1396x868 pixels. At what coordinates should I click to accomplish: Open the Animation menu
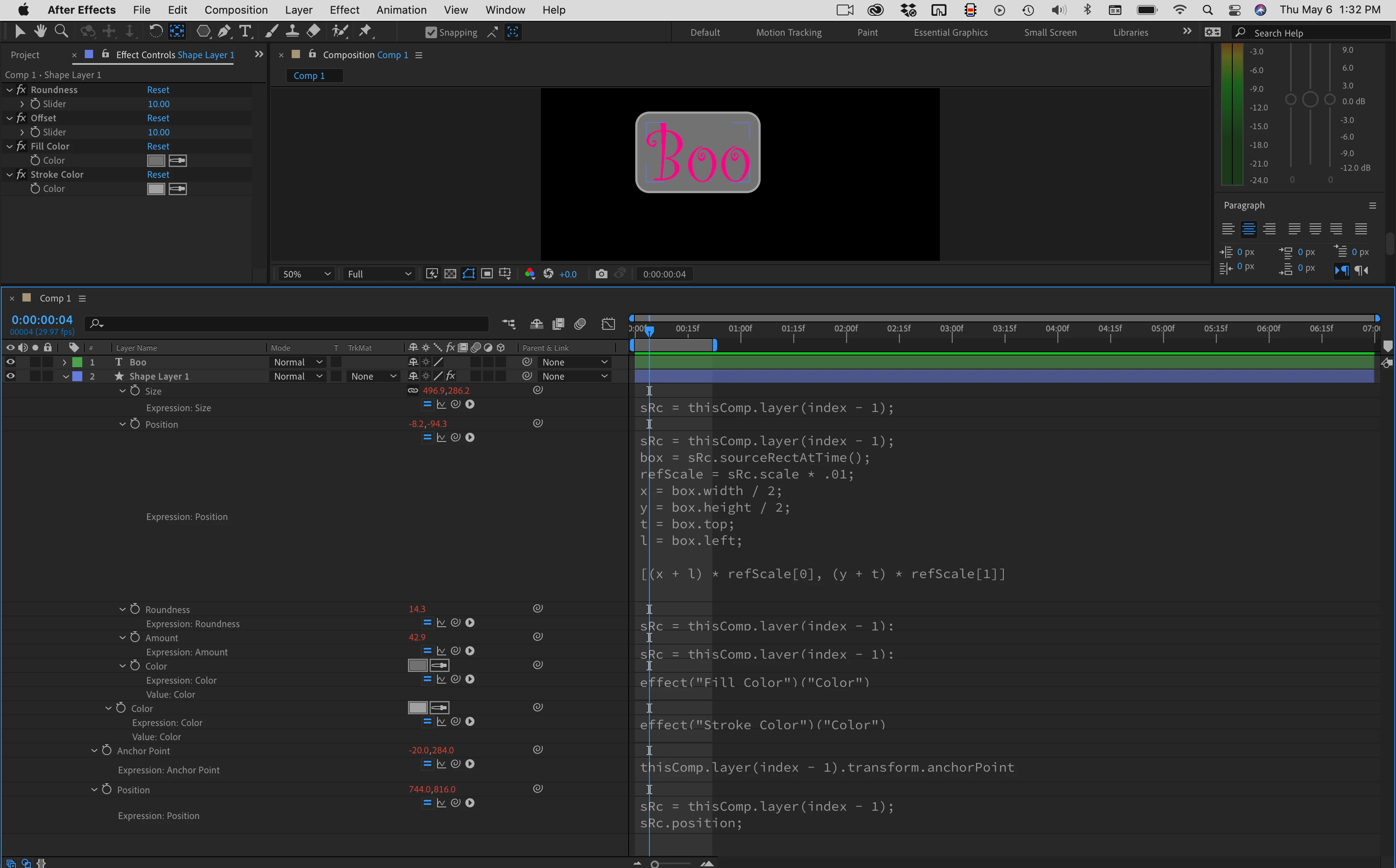(401, 10)
